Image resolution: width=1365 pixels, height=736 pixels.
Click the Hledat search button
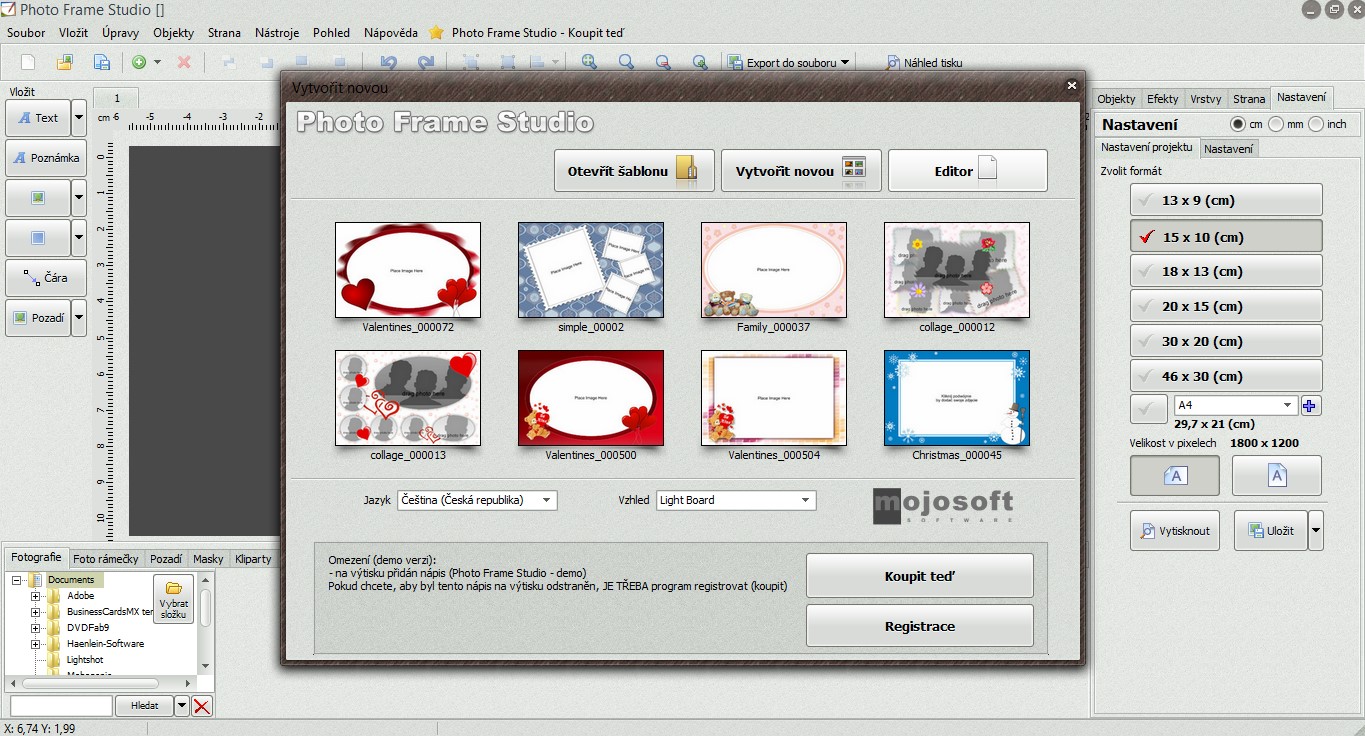pos(145,706)
